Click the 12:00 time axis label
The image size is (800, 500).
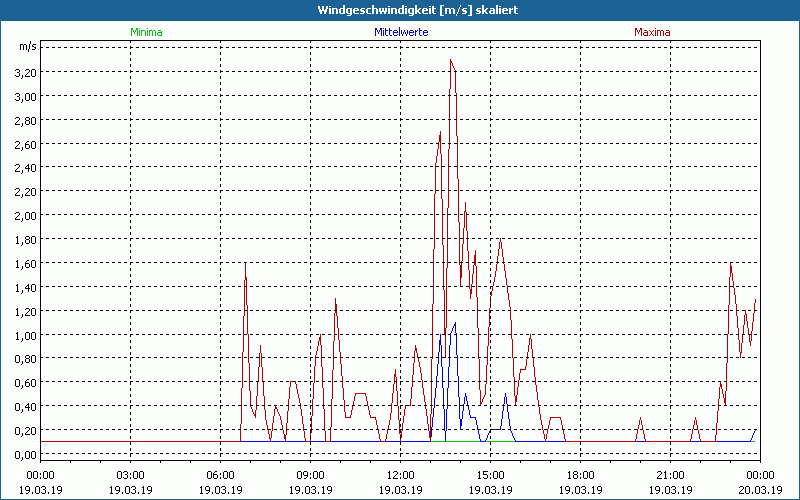click(400, 474)
